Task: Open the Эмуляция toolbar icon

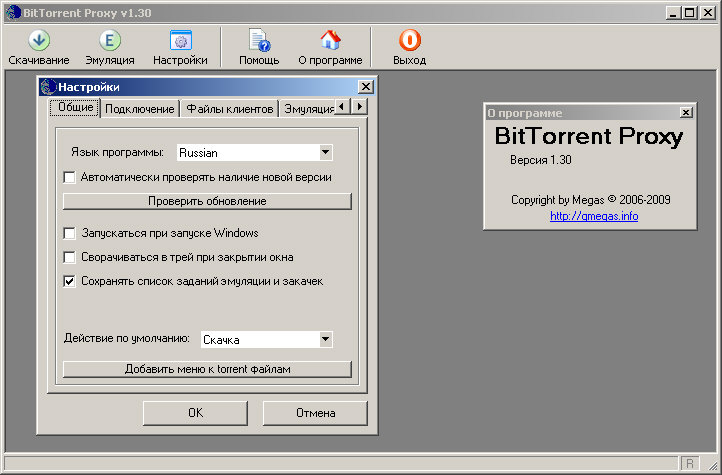Action: pos(110,41)
